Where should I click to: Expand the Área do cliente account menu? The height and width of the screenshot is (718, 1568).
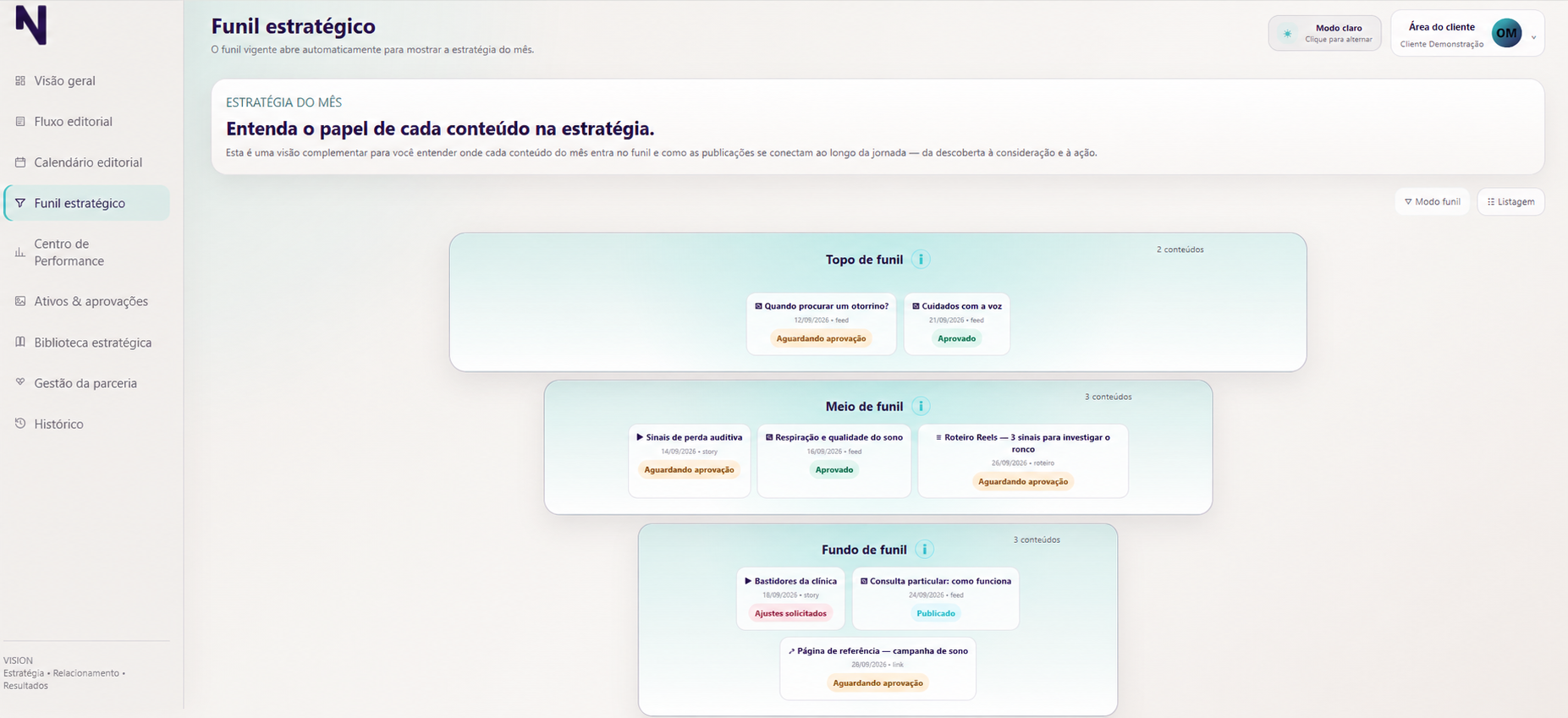point(1467,34)
